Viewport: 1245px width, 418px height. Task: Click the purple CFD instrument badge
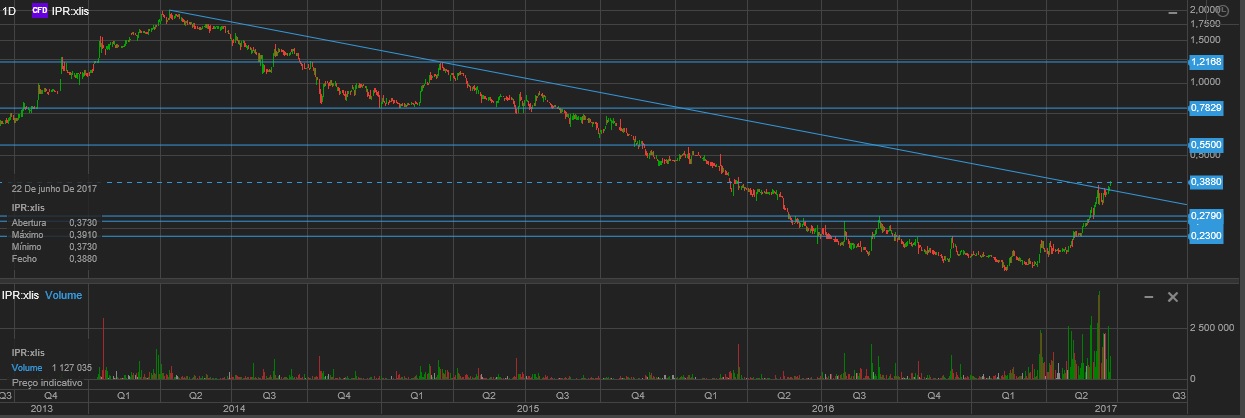[x=40, y=10]
